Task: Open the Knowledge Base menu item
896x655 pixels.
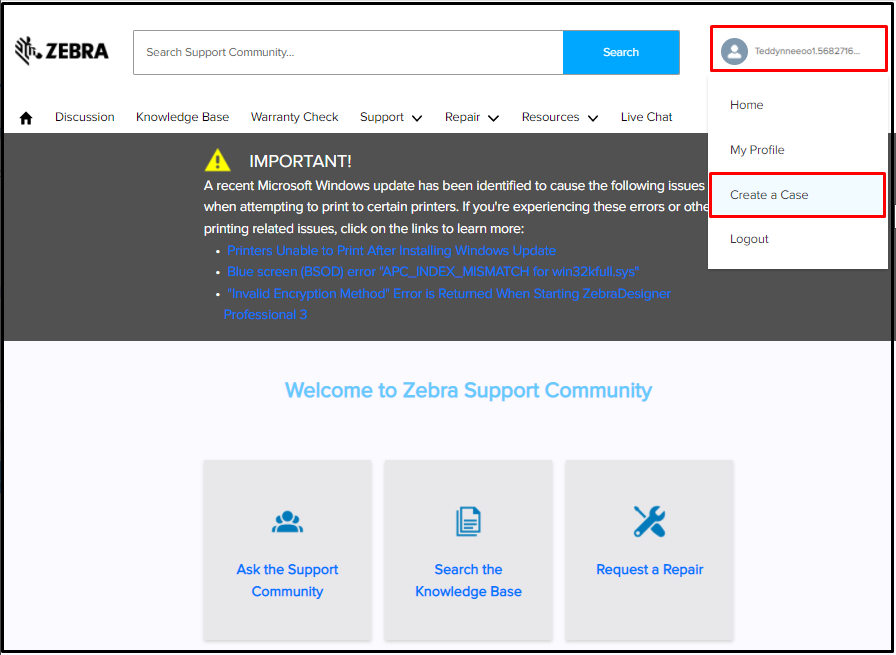Action: click(x=182, y=117)
